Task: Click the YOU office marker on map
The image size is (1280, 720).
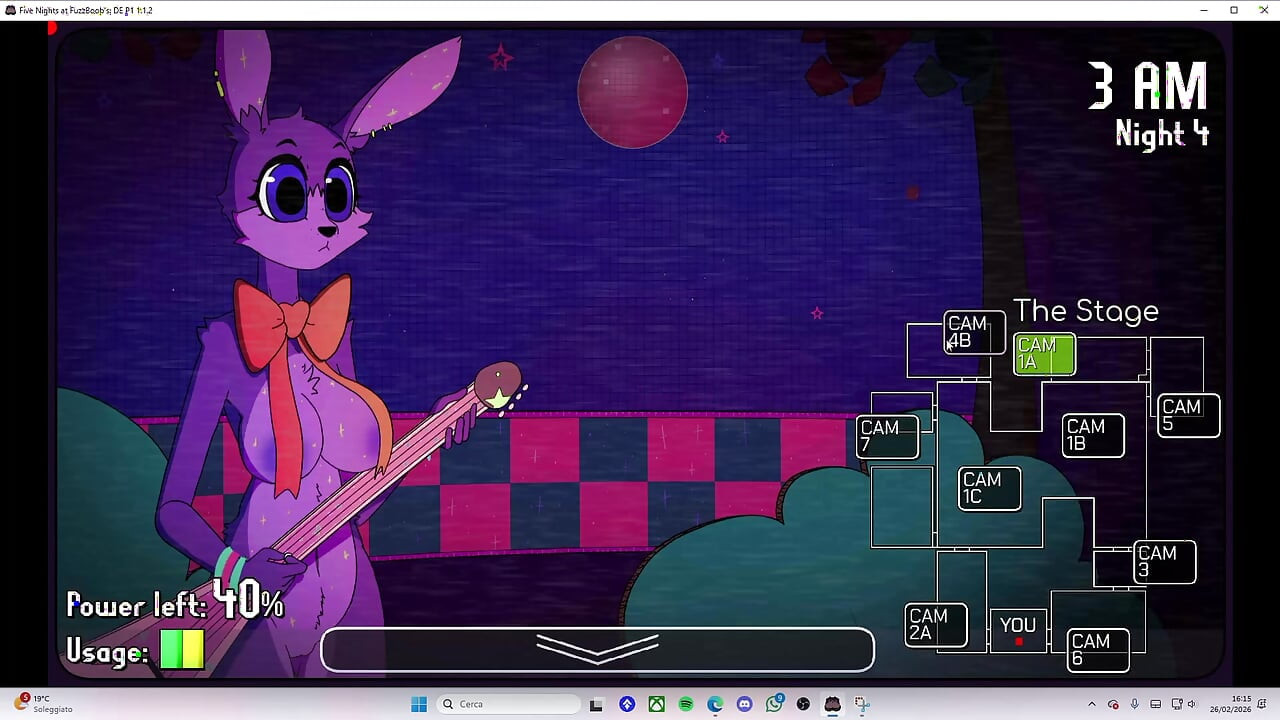Action: click(x=1018, y=631)
